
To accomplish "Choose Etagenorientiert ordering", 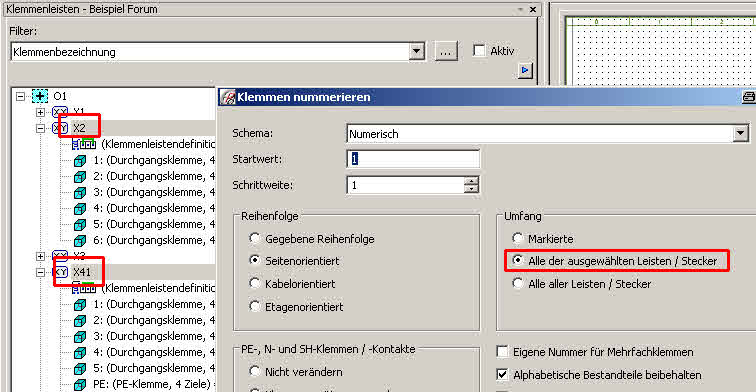I will pyautogui.click(x=255, y=306).
